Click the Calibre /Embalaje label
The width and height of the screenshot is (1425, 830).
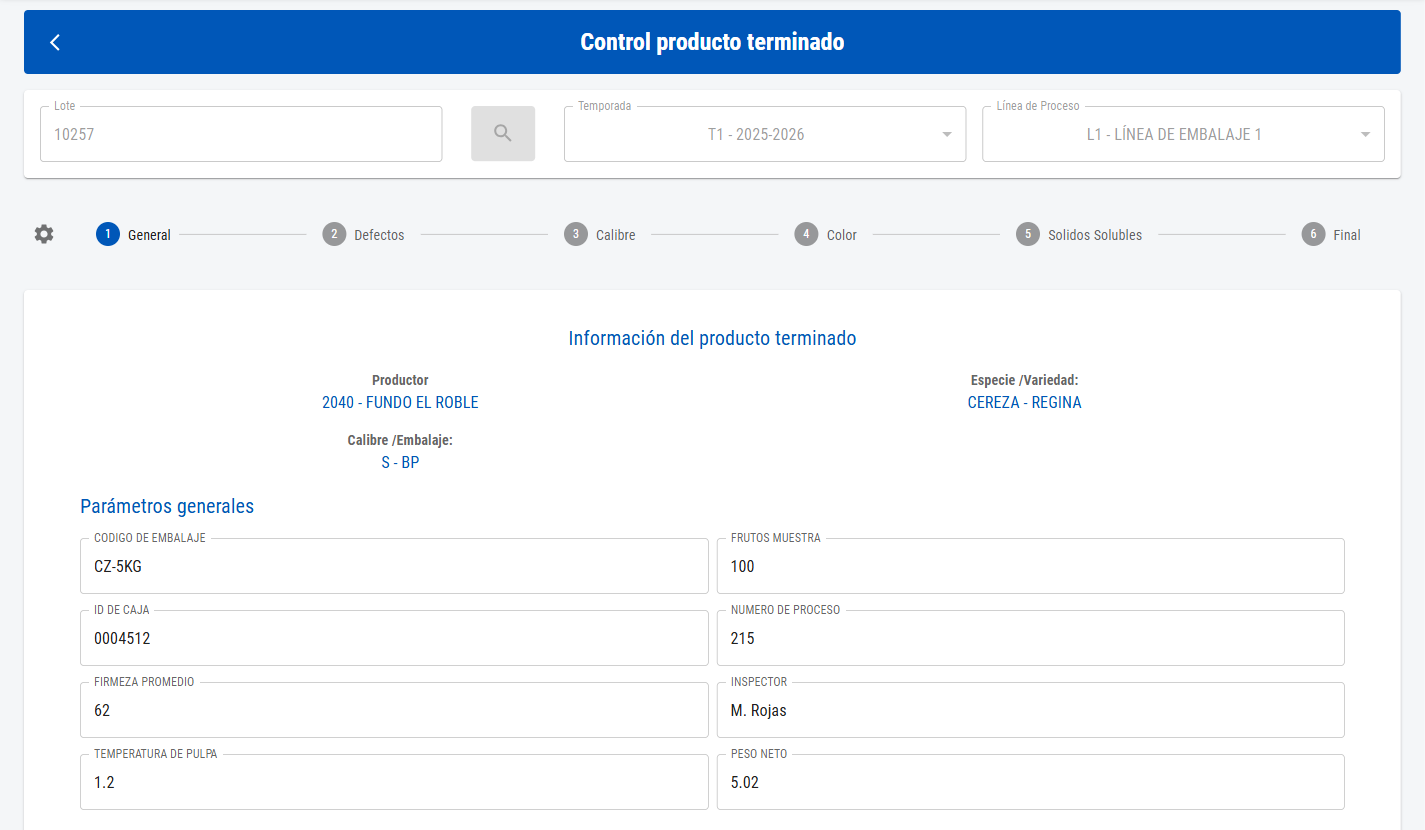coord(400,440)
